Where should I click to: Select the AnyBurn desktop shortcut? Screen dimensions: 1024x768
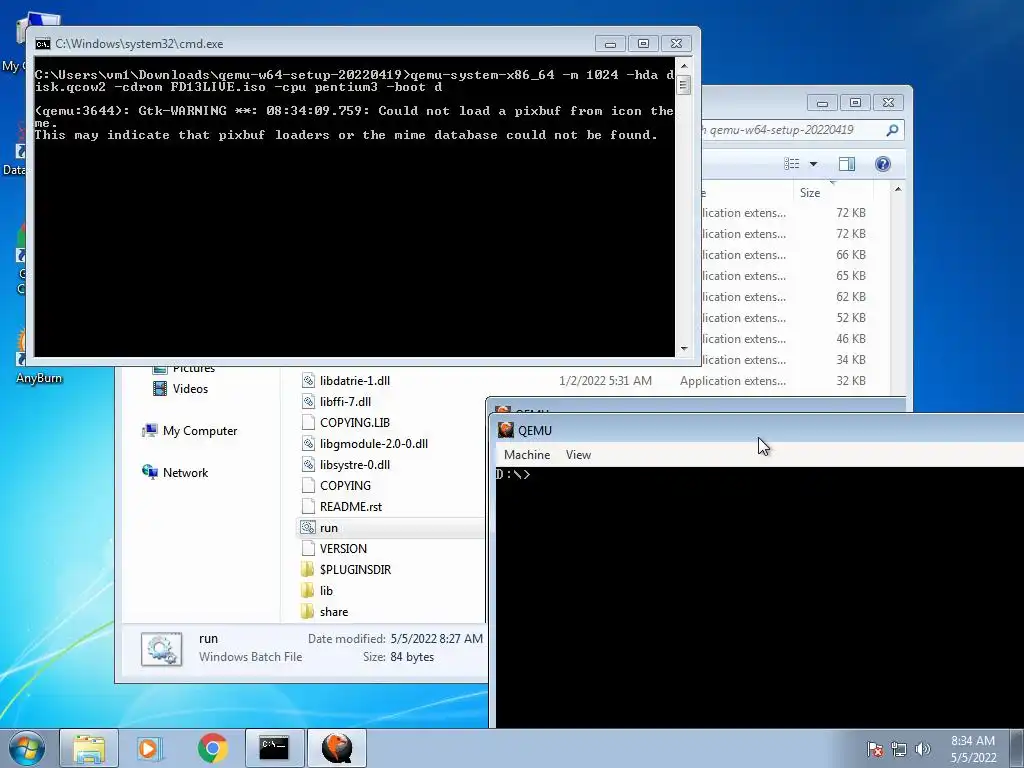(x=38, y=358)
